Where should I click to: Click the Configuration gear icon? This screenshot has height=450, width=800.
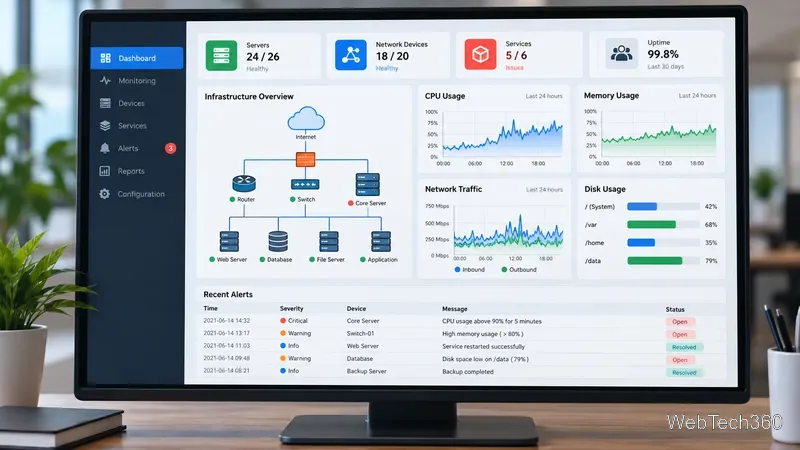tap(105, 194)
